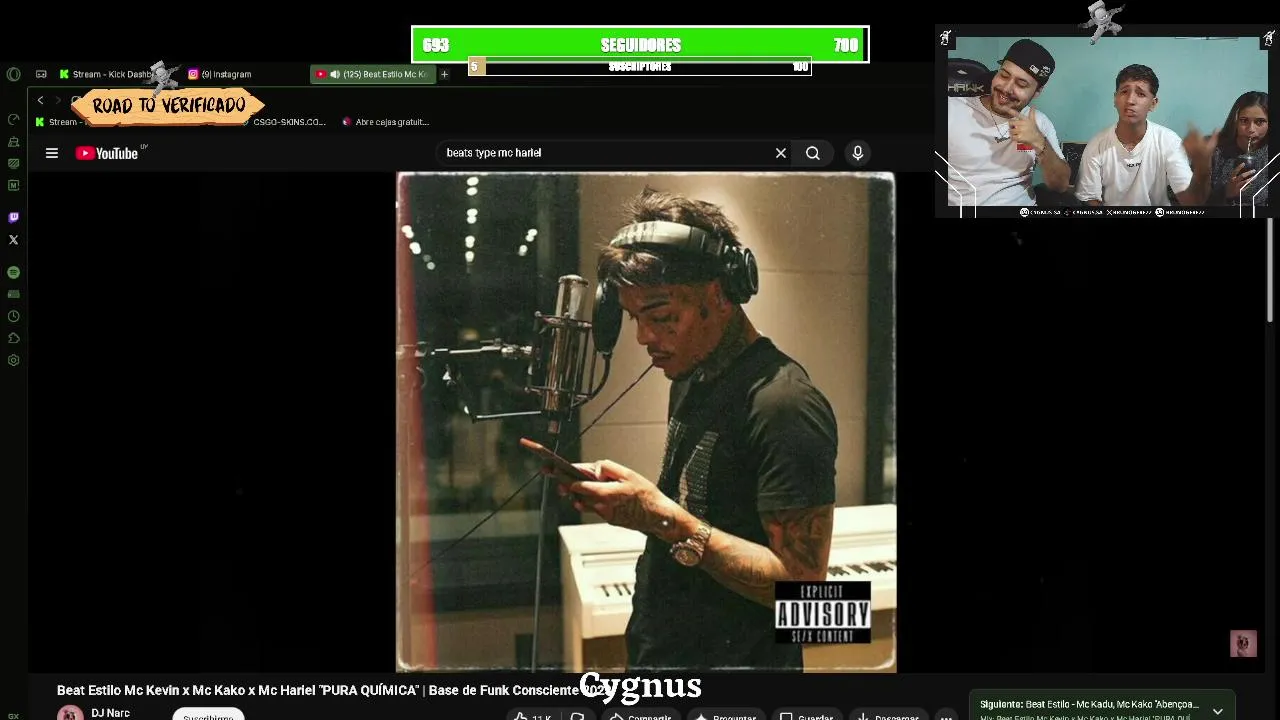Screen dimensions: 1280x720
Task: Click the Compartir share button
Action: point(640,716)
